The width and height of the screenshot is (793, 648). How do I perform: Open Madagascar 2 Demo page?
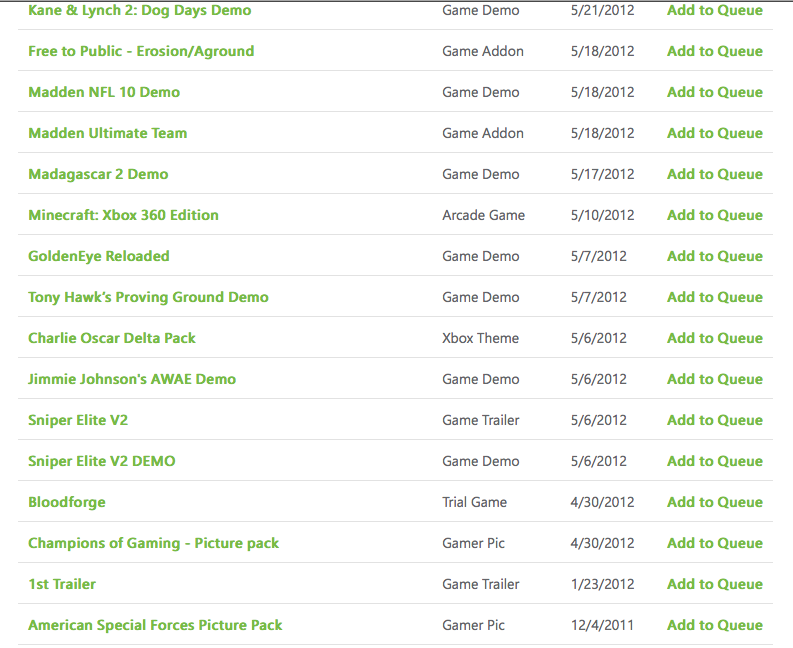[98, 174]
